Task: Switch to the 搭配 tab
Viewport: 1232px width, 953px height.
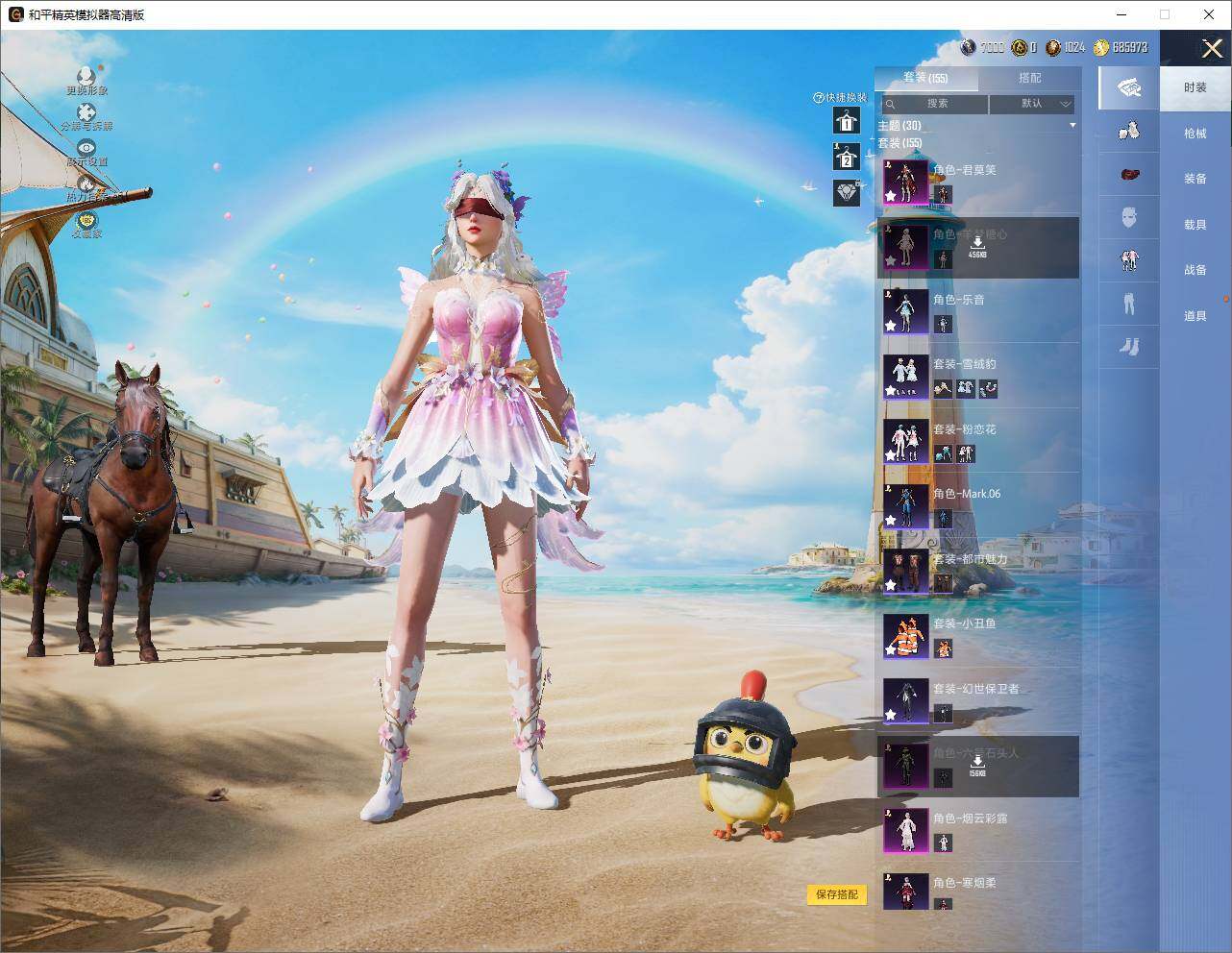Action: (1029, 78)
